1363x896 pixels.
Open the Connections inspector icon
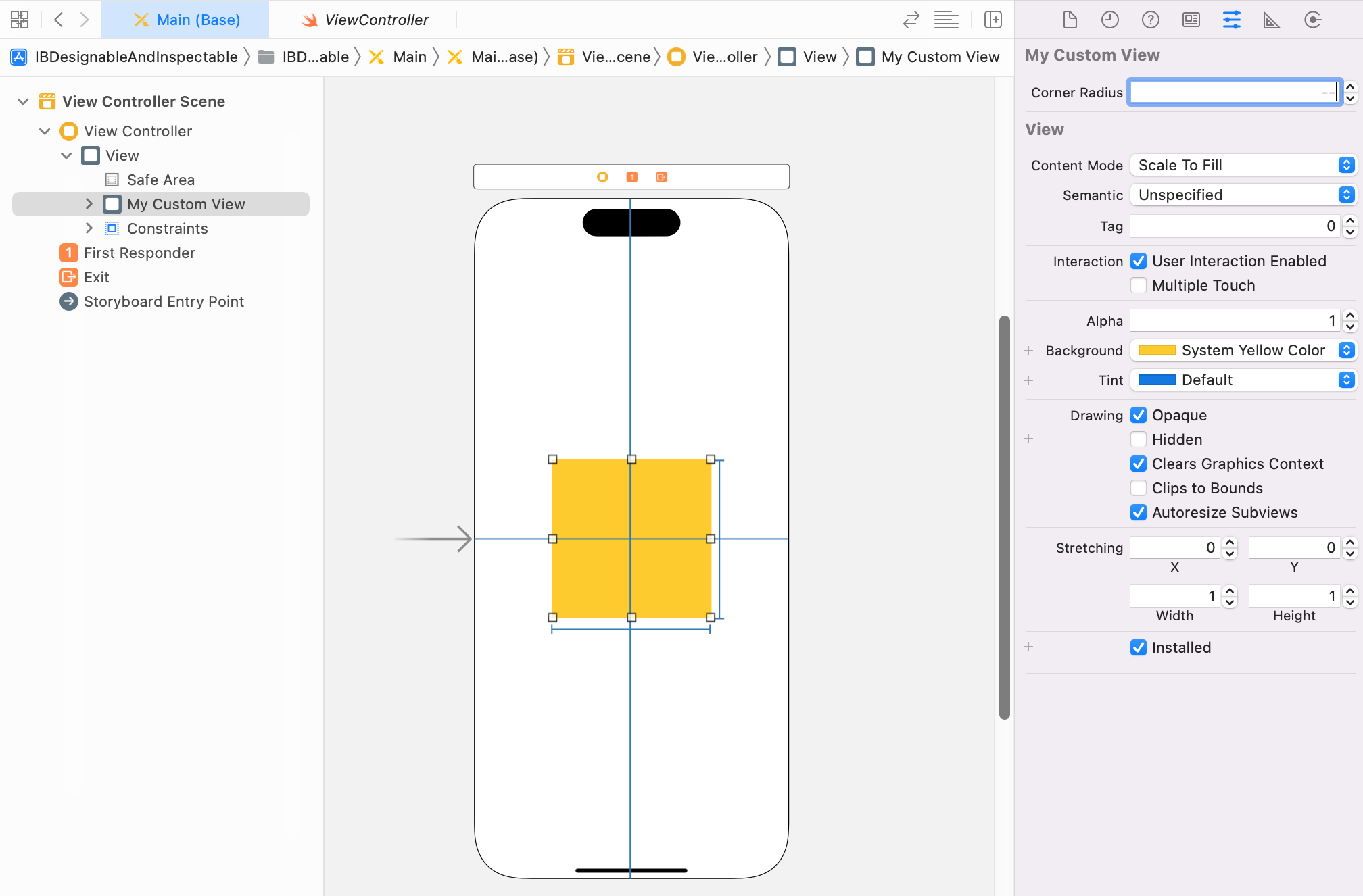point(1312,20)
